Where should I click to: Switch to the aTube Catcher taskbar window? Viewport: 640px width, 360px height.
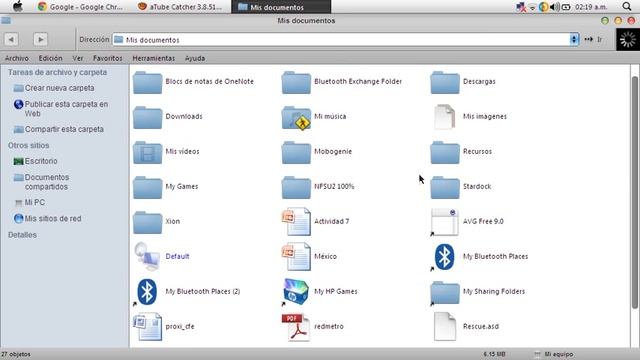(x=180, y=7)
